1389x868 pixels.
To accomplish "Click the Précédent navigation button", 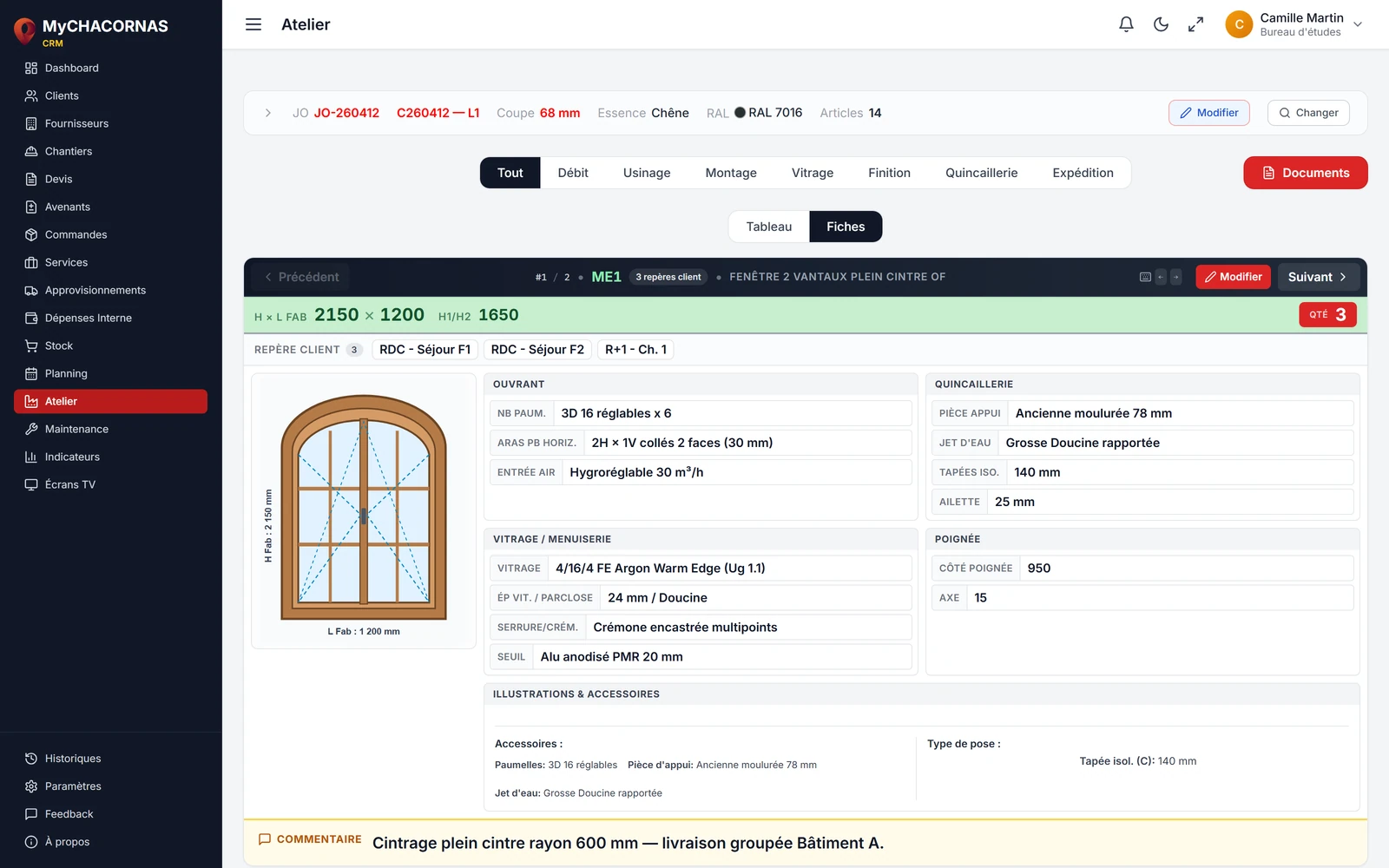I will point(301,277).
